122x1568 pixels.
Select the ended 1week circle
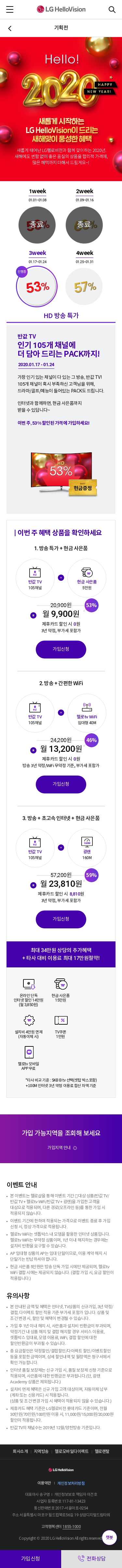tap(37, 225)
